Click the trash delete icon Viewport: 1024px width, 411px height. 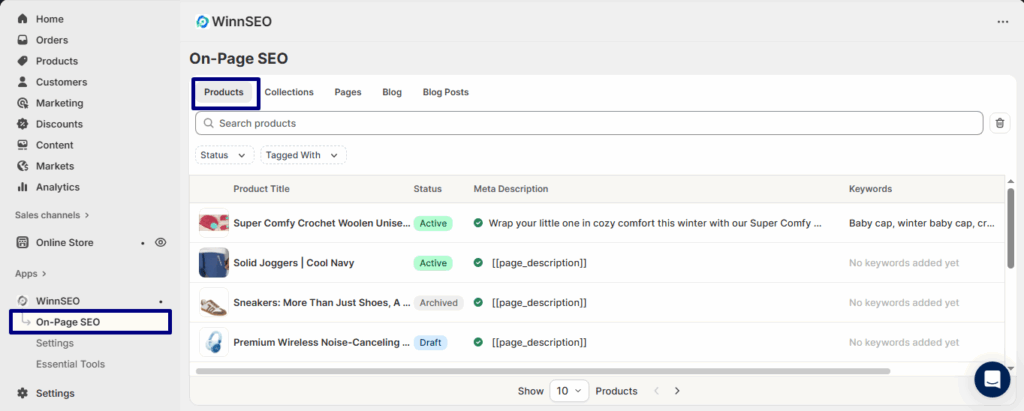(1000, 123)
